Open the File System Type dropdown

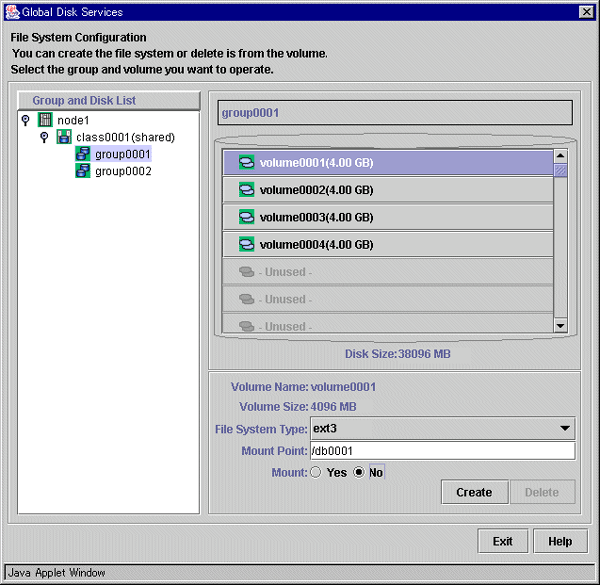pyautogui.click(x=566, y=428)
